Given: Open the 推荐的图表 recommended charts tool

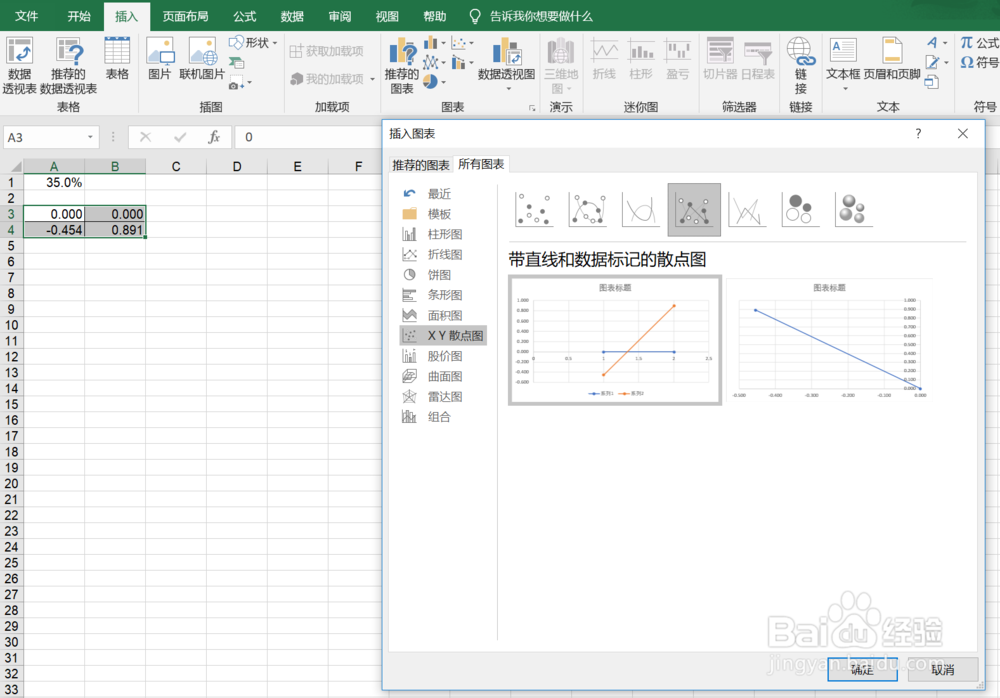Looking at the screenshot, I should 401,62.
